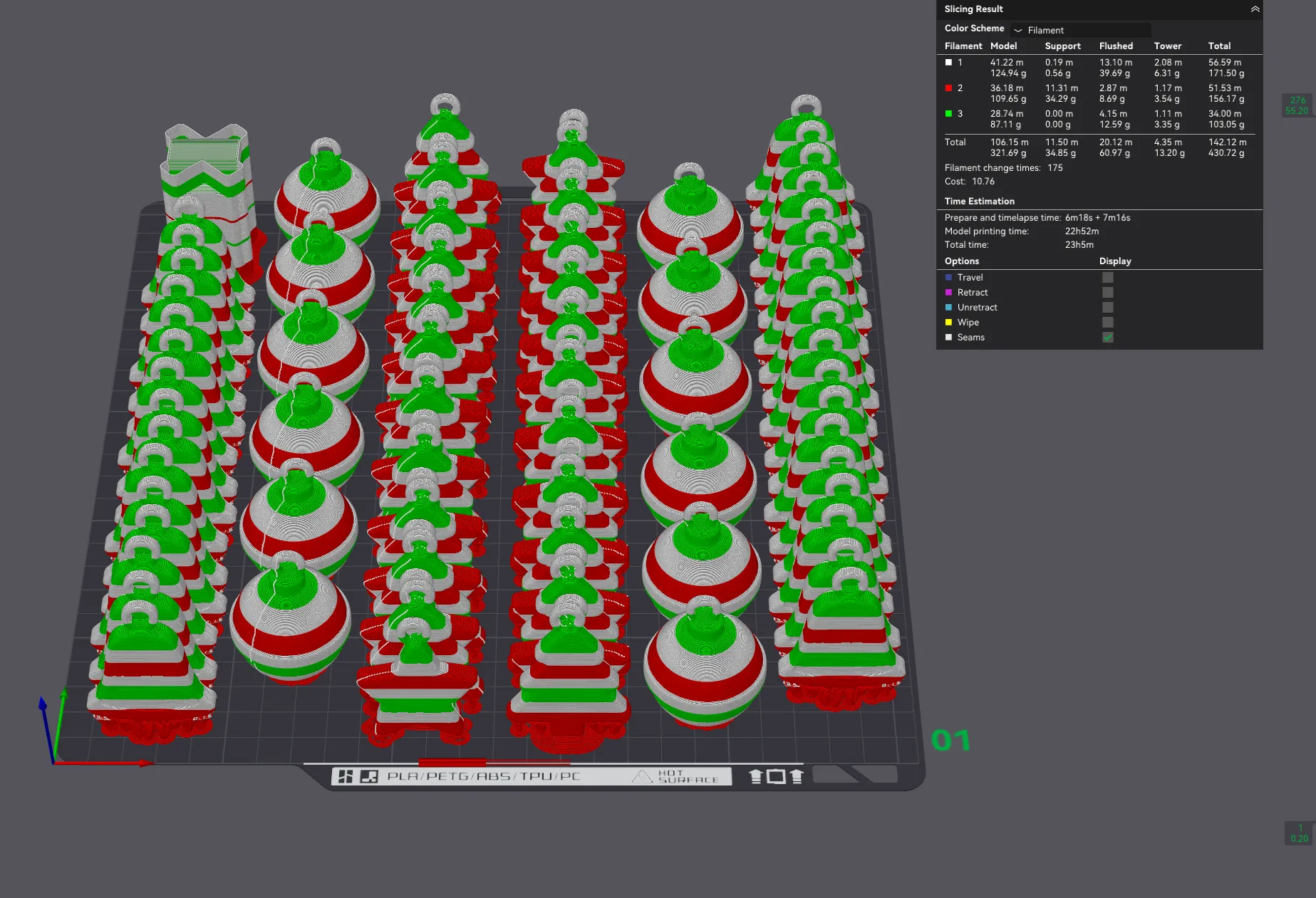This screenshot has width=1316, height=898.
Task: Open the Color Scheme Filament dropdown
Action: point(1079,30)
